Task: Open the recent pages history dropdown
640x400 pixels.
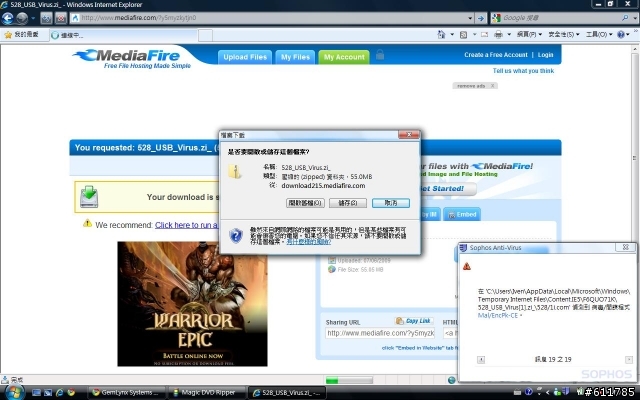Action: point(33,18)
